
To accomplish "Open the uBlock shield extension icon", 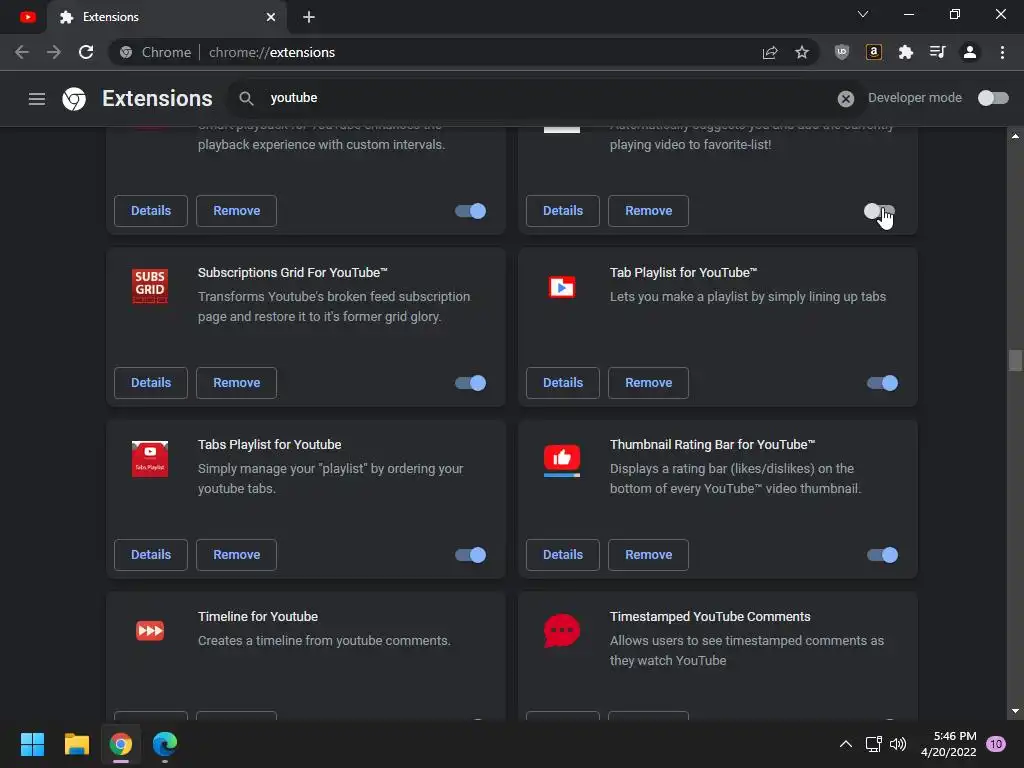I will [842, 52].
